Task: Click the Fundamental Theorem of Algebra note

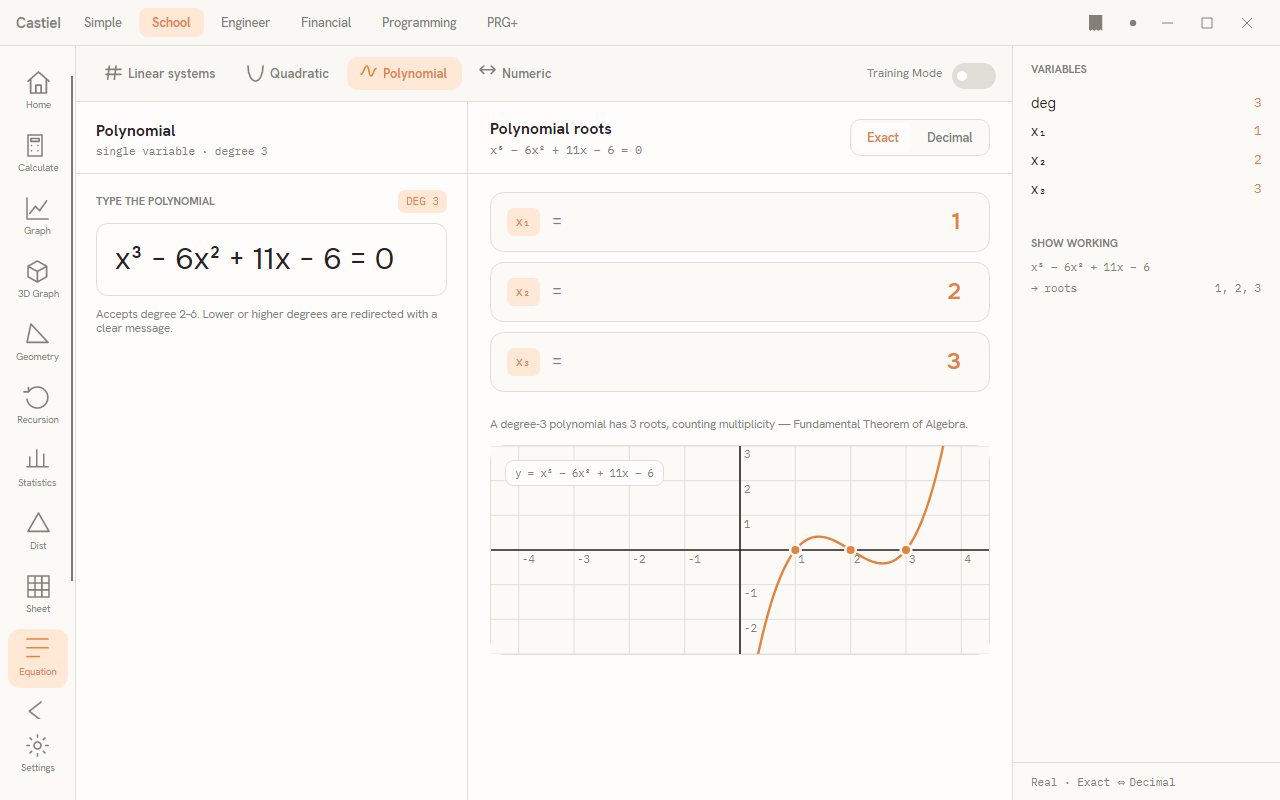Action: coord(729,424)
